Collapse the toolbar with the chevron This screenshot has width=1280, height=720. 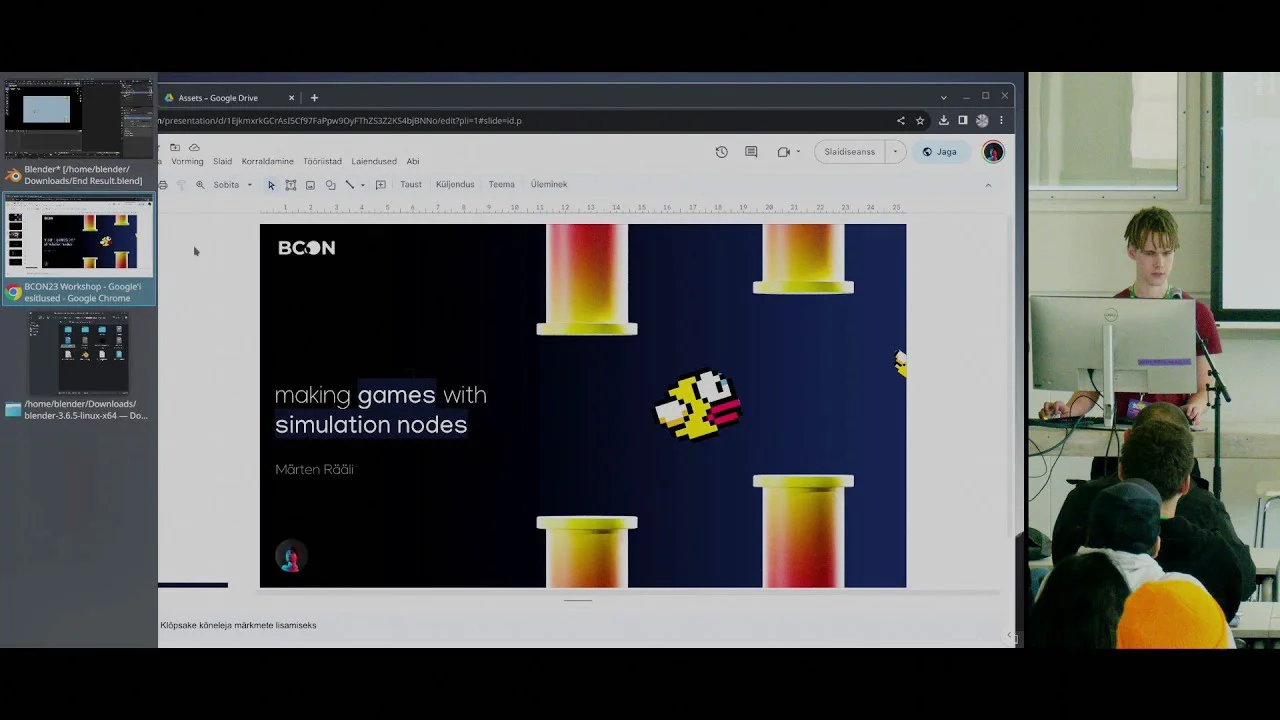pos(988,185)
